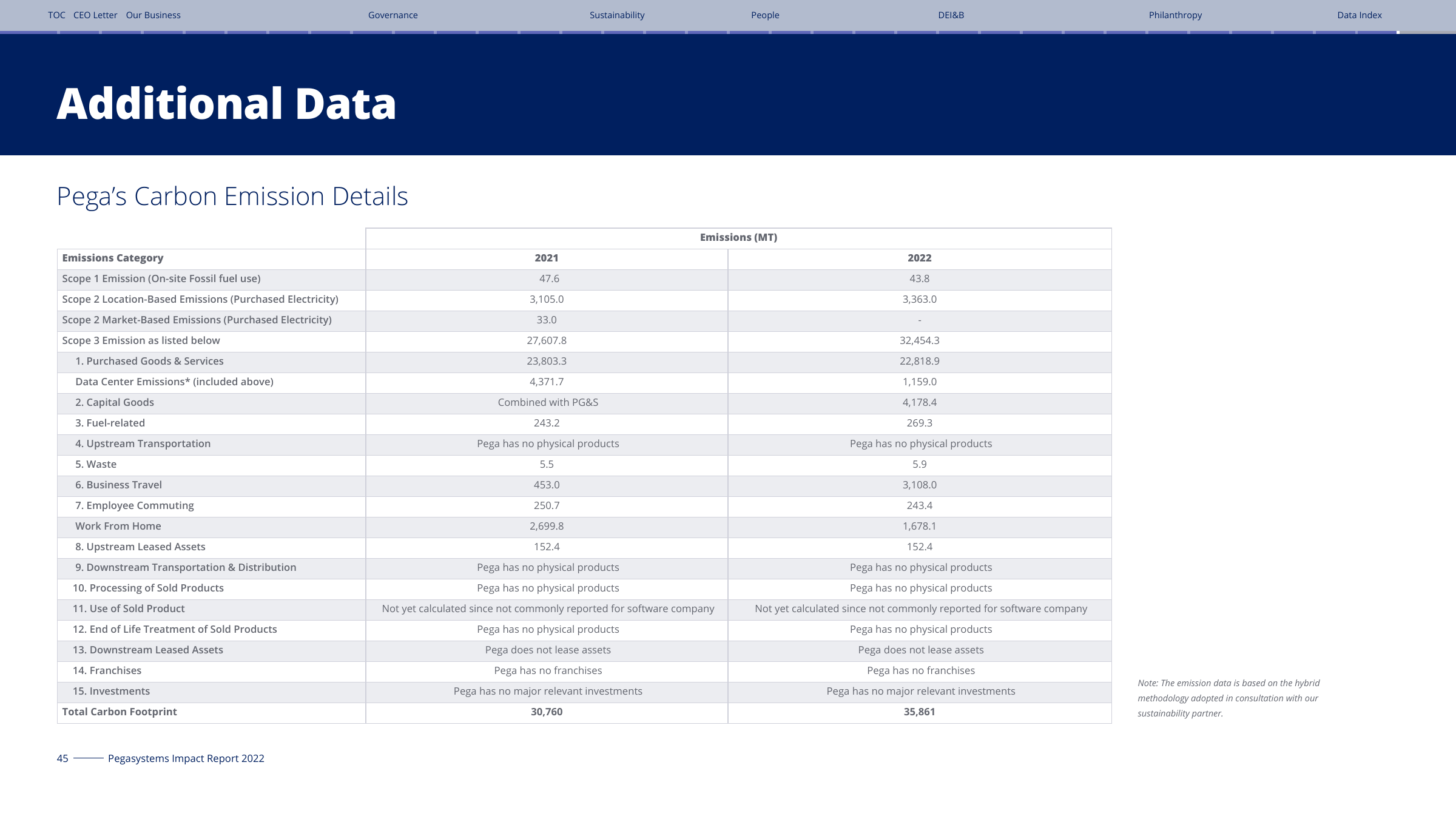Select the 3,108.0 Business Travel value
The width and height of the screenshot is (1456, 819).
click(920, 485)
